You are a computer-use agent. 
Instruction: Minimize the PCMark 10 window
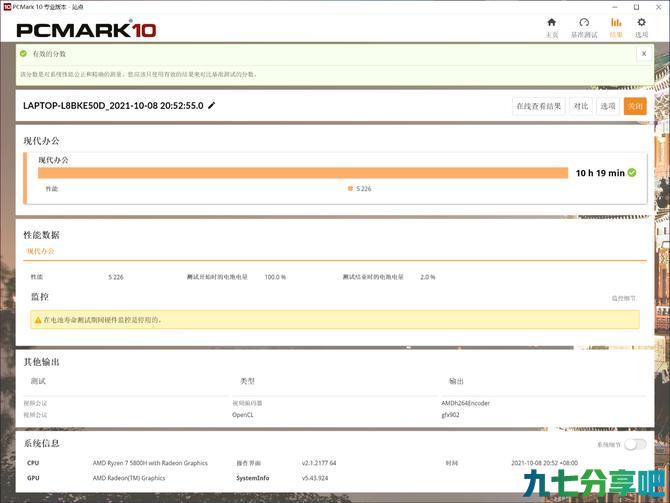(615, 7)
